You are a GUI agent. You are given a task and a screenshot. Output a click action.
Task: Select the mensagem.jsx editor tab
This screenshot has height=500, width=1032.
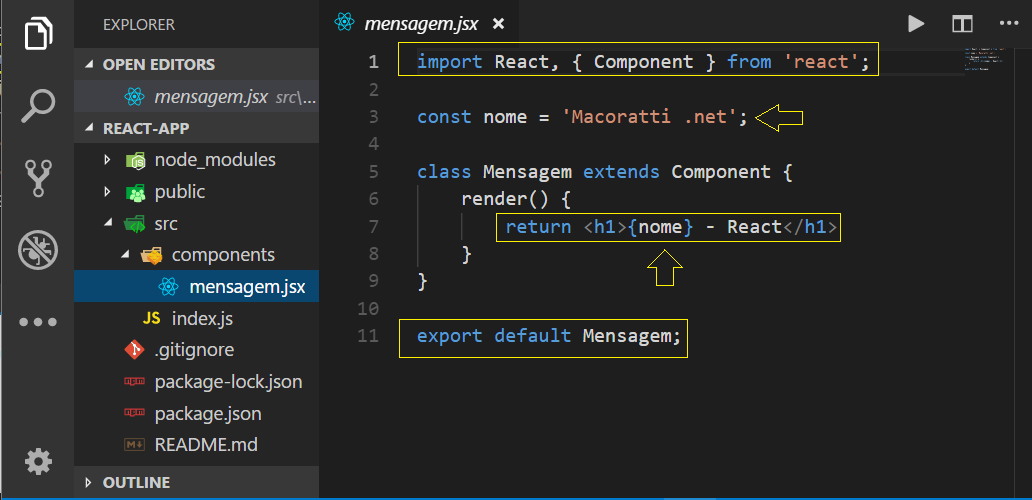coord(419,24)
